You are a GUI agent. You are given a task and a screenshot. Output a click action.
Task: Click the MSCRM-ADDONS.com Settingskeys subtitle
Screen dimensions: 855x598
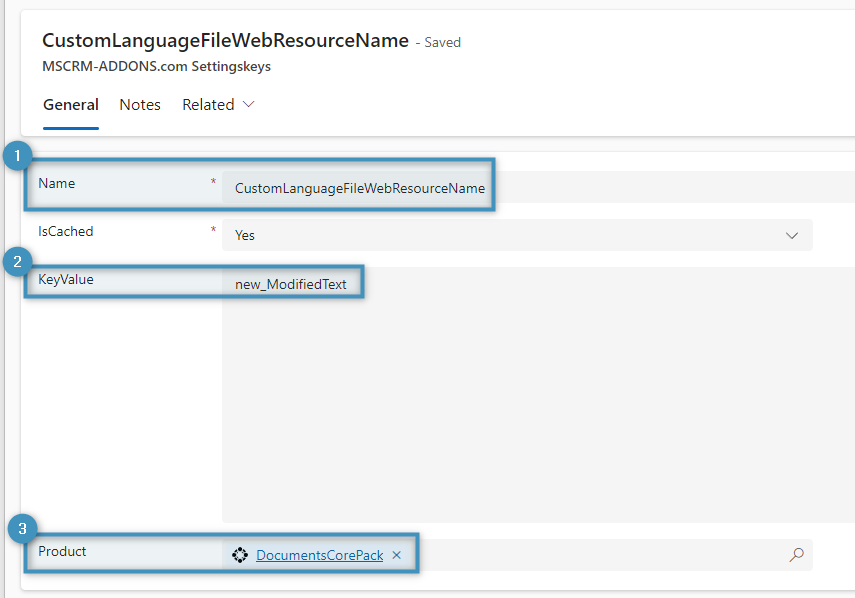pyautogui.click(x=156, y=67)
